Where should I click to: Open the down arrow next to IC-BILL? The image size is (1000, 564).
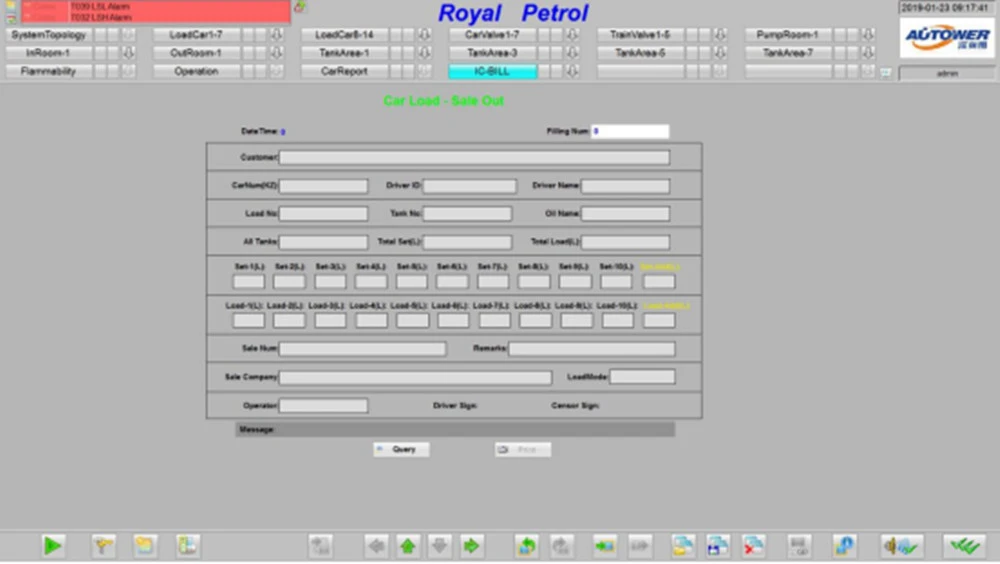coord(572,71)
